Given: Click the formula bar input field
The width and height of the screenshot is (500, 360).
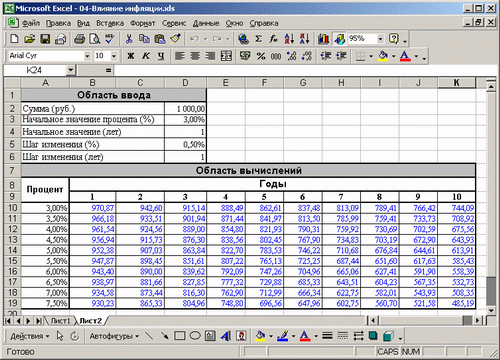Looking at the screenshot, I should click(305, 70).
